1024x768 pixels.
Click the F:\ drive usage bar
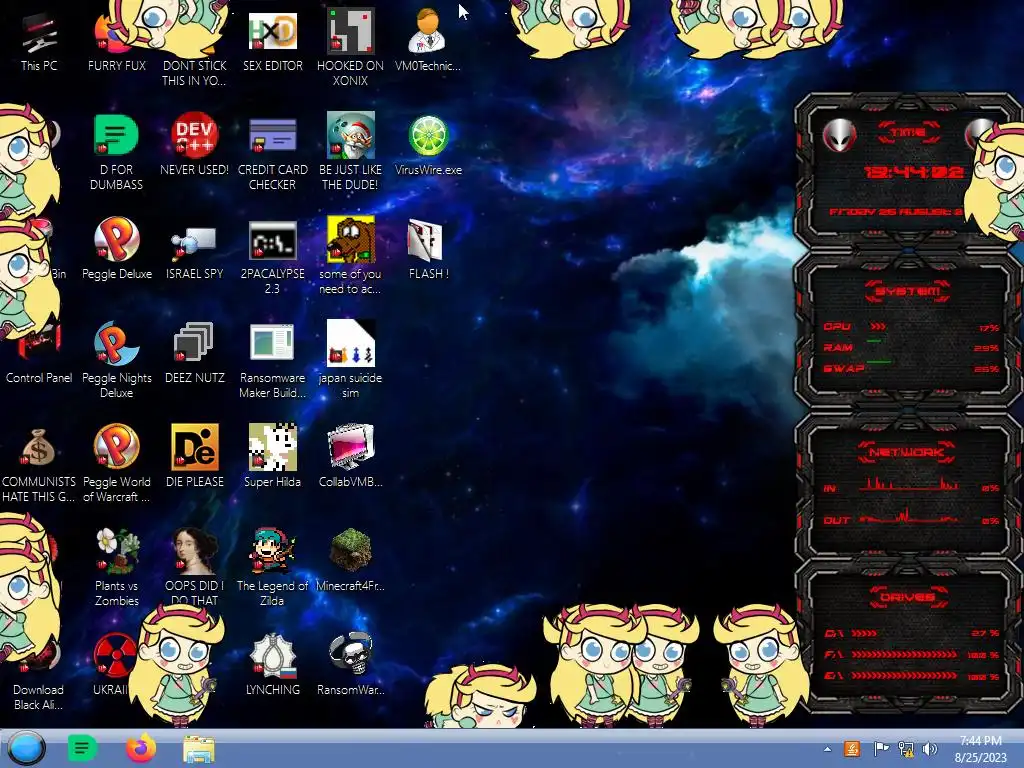coord(904,654)
